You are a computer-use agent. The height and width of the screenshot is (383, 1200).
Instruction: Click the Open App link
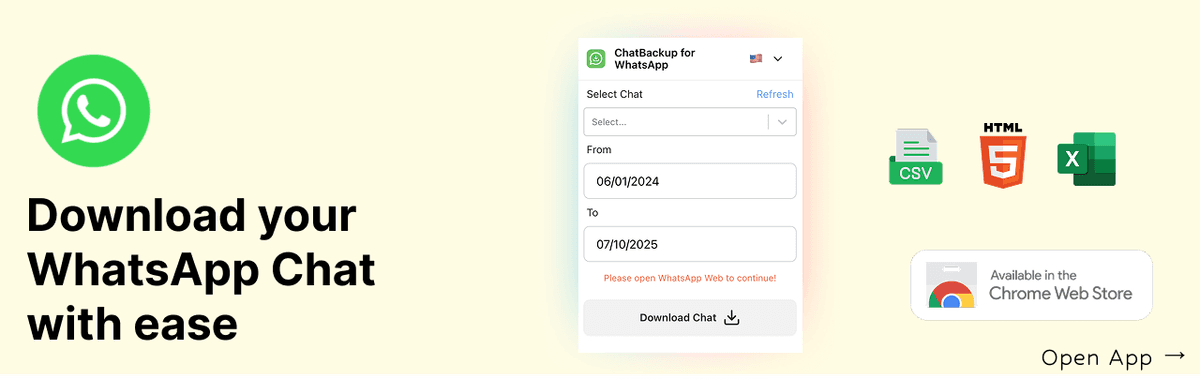click(1113, 357)
